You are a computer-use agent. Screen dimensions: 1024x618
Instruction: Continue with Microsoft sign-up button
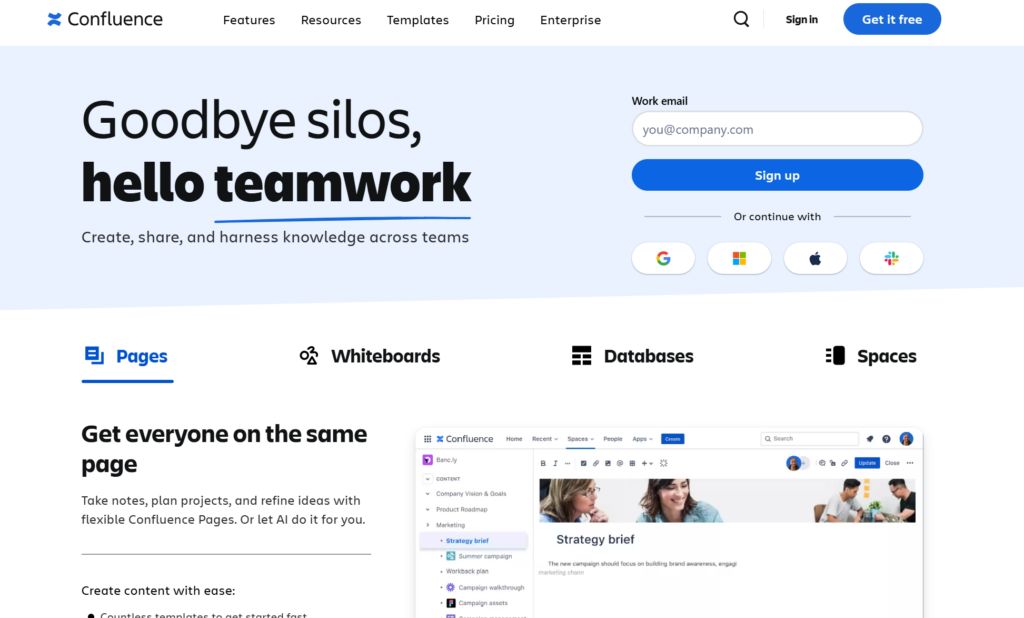739,259
